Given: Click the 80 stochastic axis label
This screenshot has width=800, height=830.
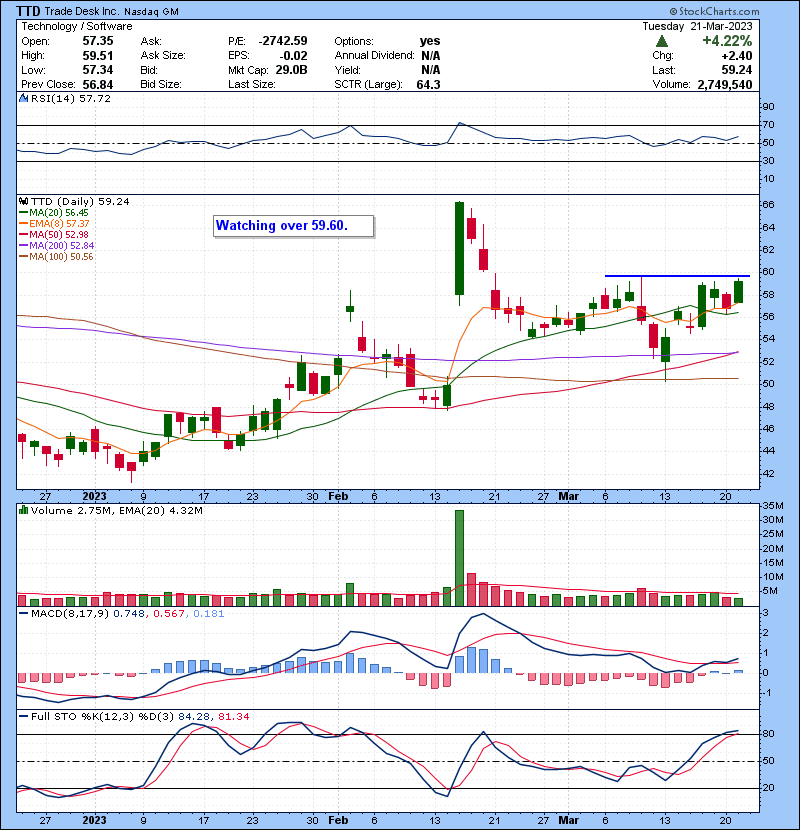Looking at the screenshot, I should tap(768, 734).
